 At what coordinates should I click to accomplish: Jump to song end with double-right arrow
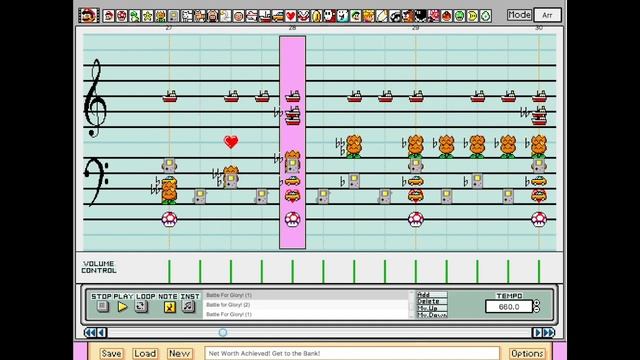coord(549,333)
